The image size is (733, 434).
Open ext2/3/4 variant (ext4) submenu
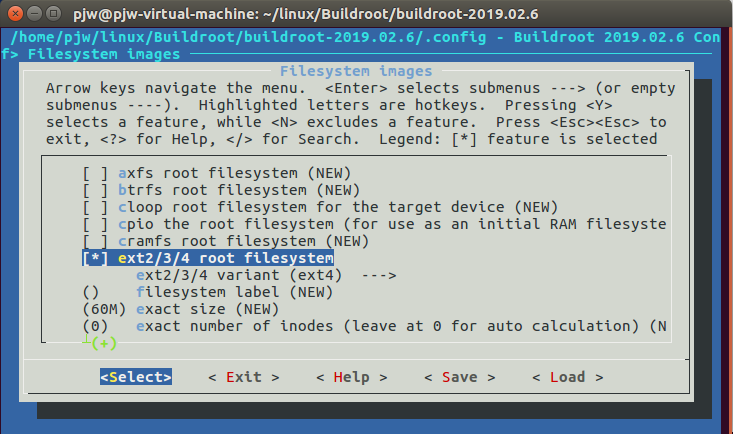tap(266, 275)
